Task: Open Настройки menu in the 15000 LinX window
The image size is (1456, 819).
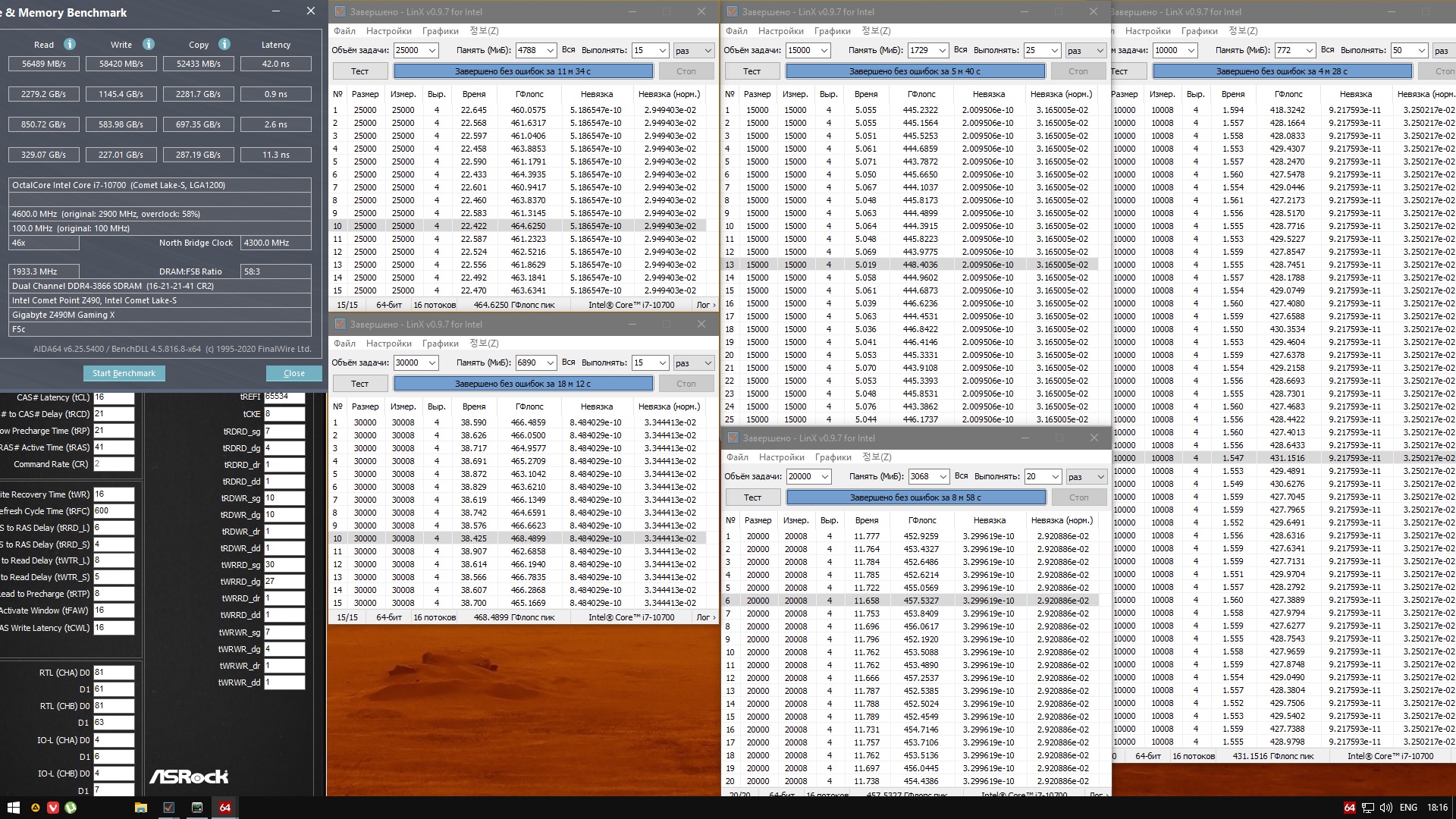Action: tap(780, 31)
